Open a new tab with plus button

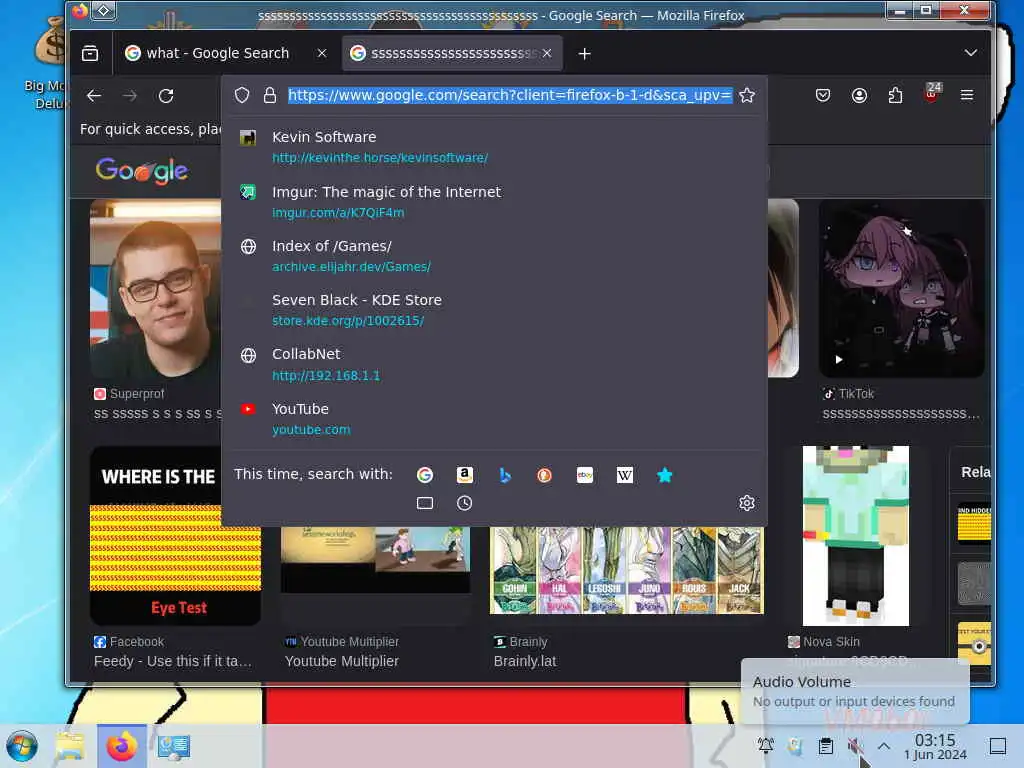[584, 54]
